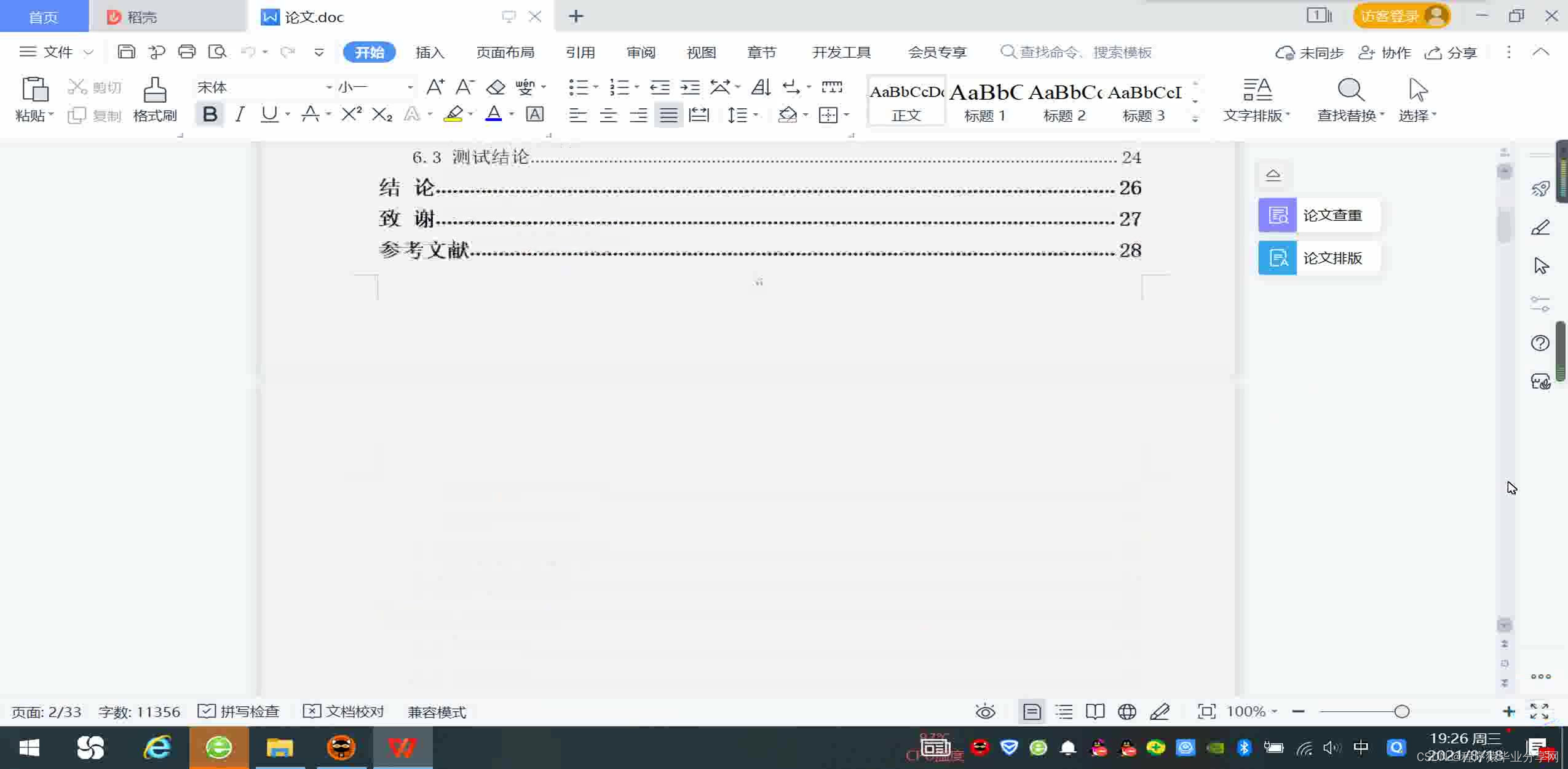Click the clear formatting eraser icon
The height and width of the screenshot is (769, 1568).
pos(496,87)
